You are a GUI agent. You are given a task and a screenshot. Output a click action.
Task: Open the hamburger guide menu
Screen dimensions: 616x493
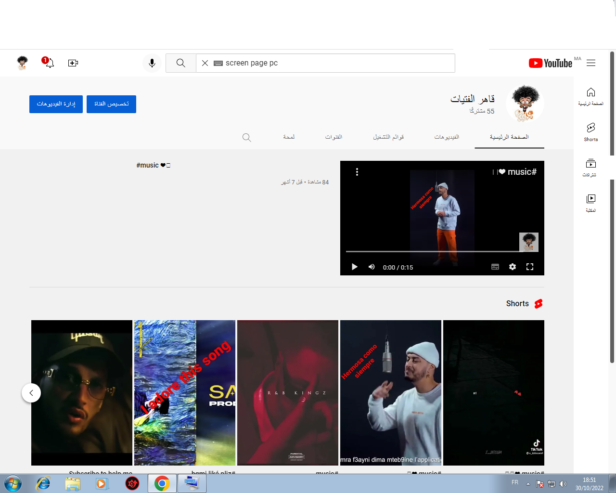pos(591,63)
